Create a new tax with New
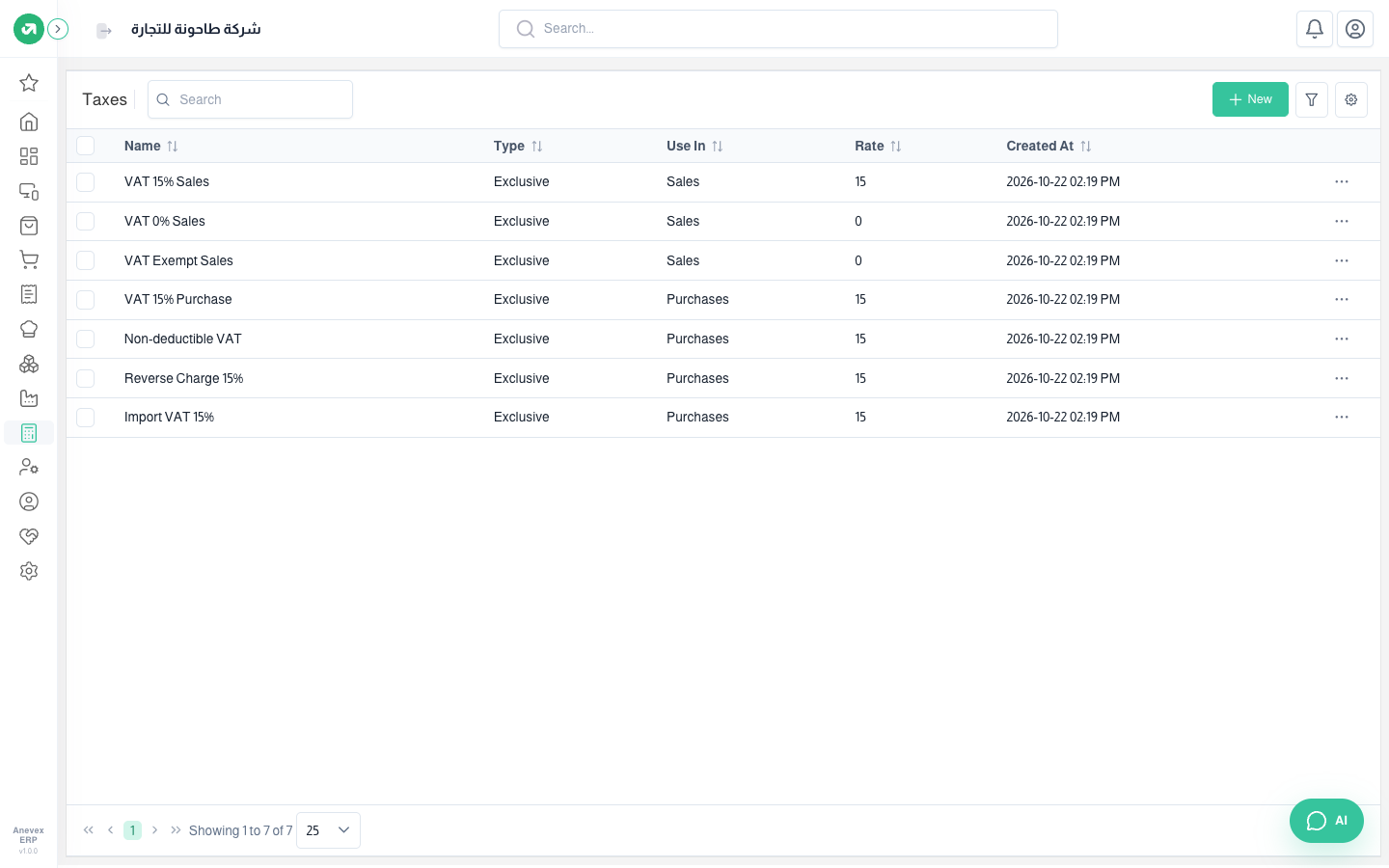The image size is (1389, 868). (x=1250, y=99)
